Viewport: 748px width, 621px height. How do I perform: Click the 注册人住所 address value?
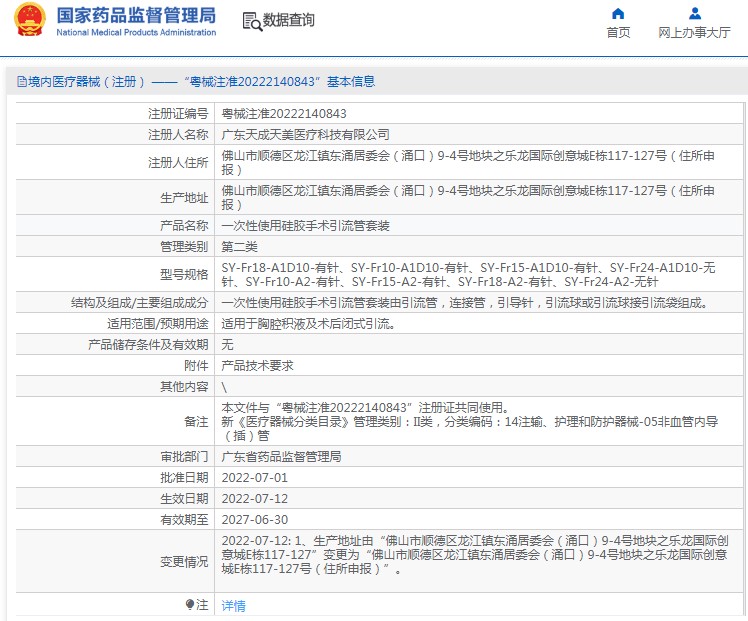click(468, 163)
